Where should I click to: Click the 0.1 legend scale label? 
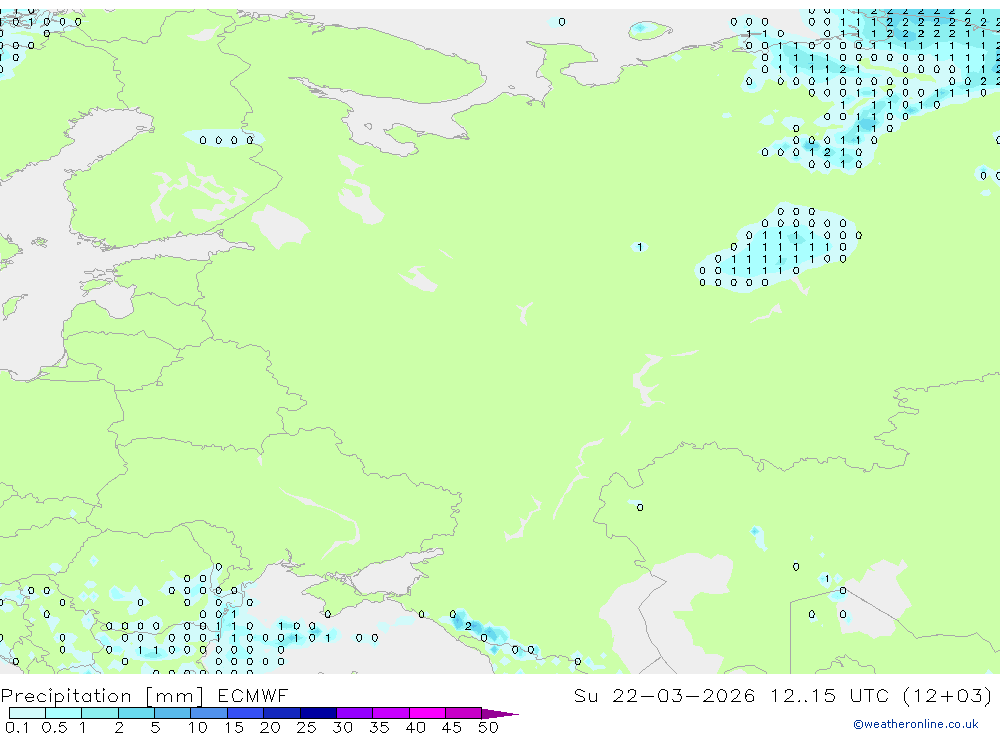point(17,727)
